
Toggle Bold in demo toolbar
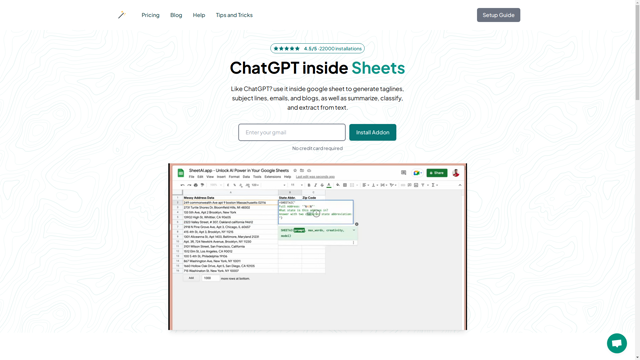pyautogui.click(x=309, y=185)
